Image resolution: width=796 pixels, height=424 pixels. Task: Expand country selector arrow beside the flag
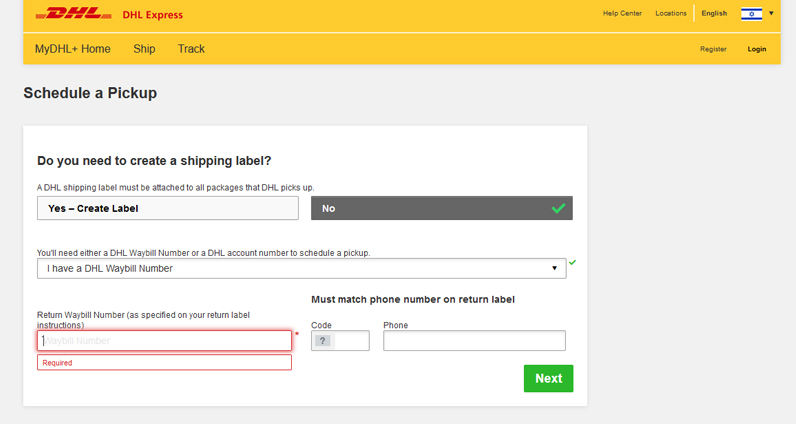tap(771, 13)
